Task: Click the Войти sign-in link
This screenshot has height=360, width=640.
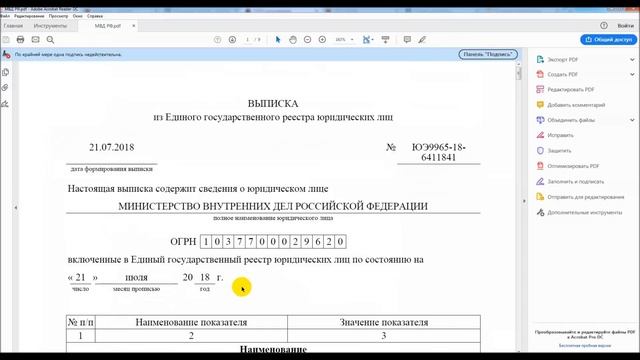Action: coord(625,25)
